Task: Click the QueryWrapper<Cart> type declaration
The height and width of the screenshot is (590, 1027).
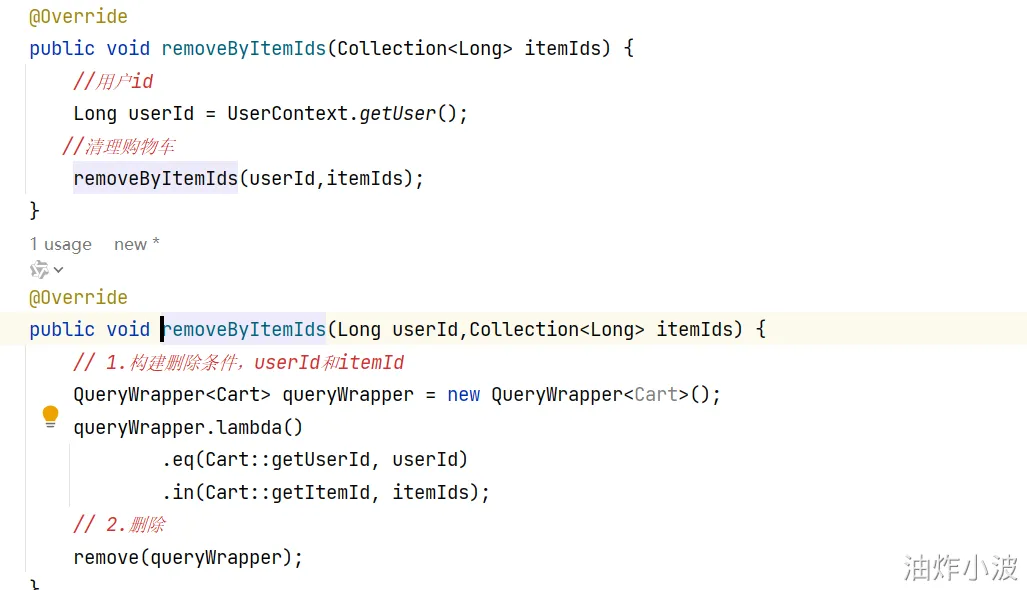Action: [172, 395]
